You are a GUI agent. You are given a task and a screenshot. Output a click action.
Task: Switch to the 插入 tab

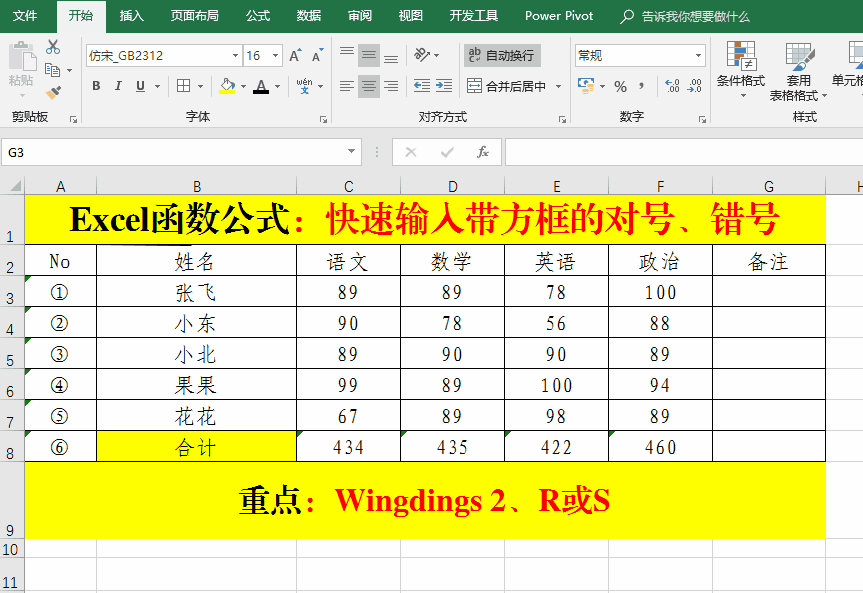(x=132, y=16)
